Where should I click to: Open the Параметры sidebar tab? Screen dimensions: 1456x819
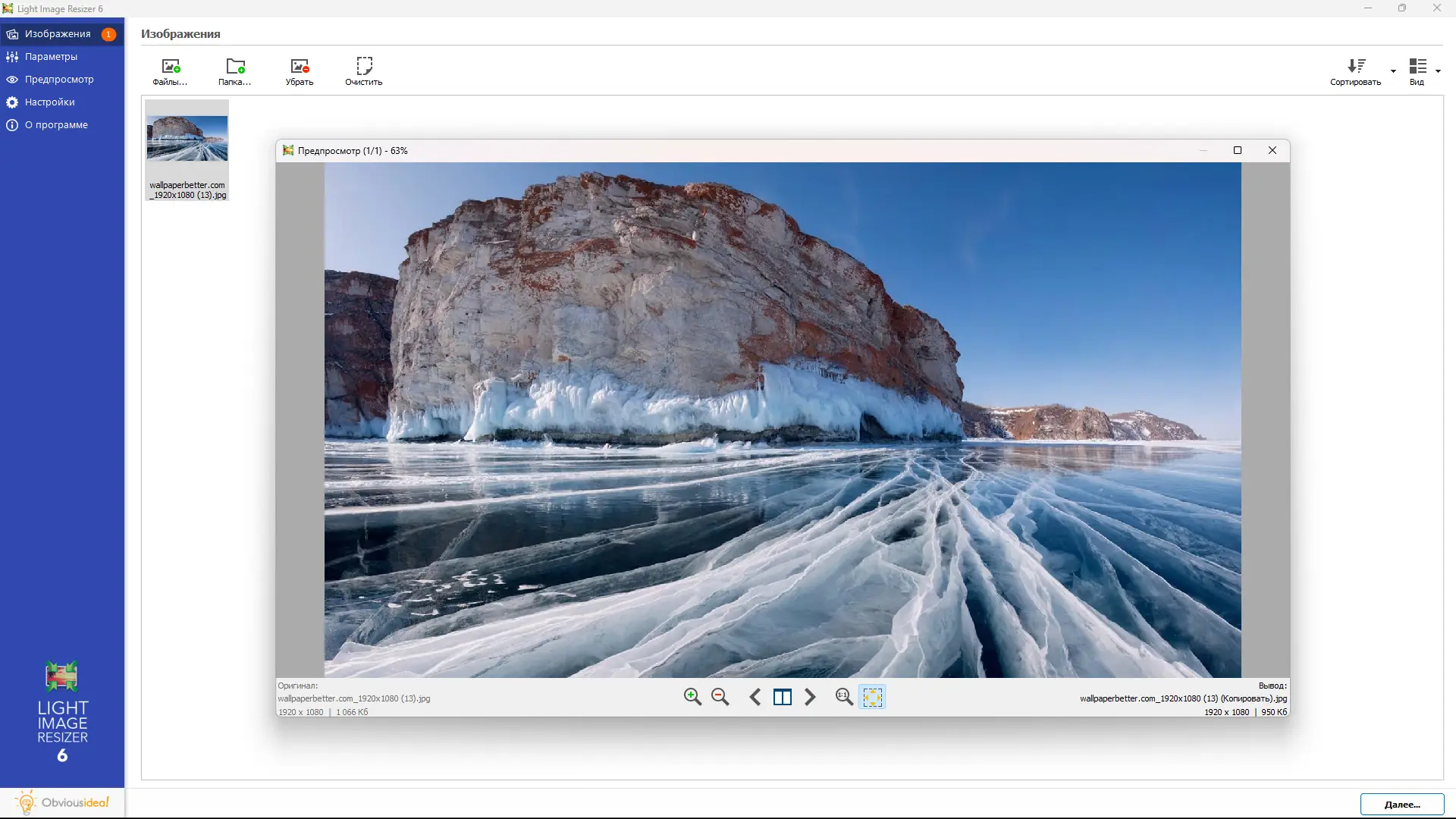pos(51,57)
